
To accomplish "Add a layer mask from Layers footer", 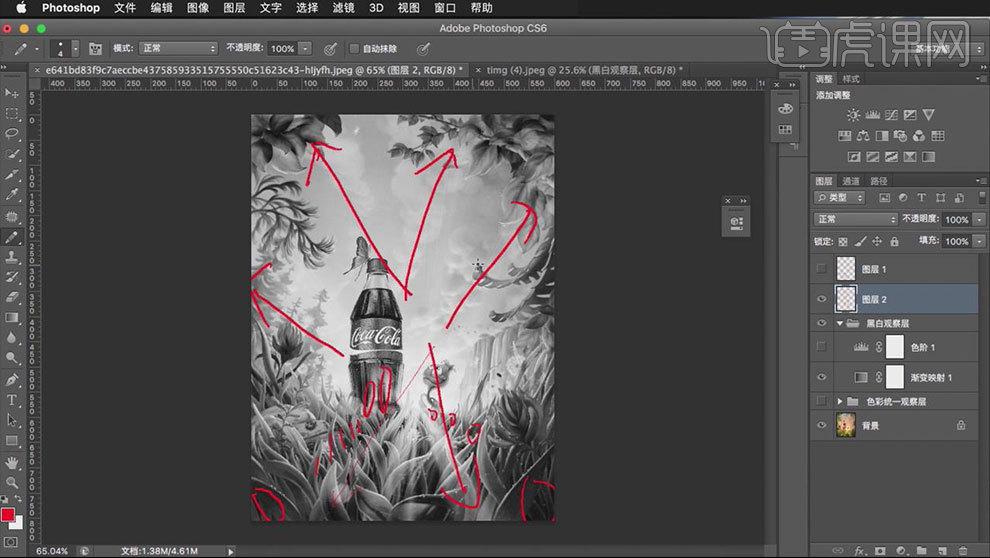I will (880, 550).
